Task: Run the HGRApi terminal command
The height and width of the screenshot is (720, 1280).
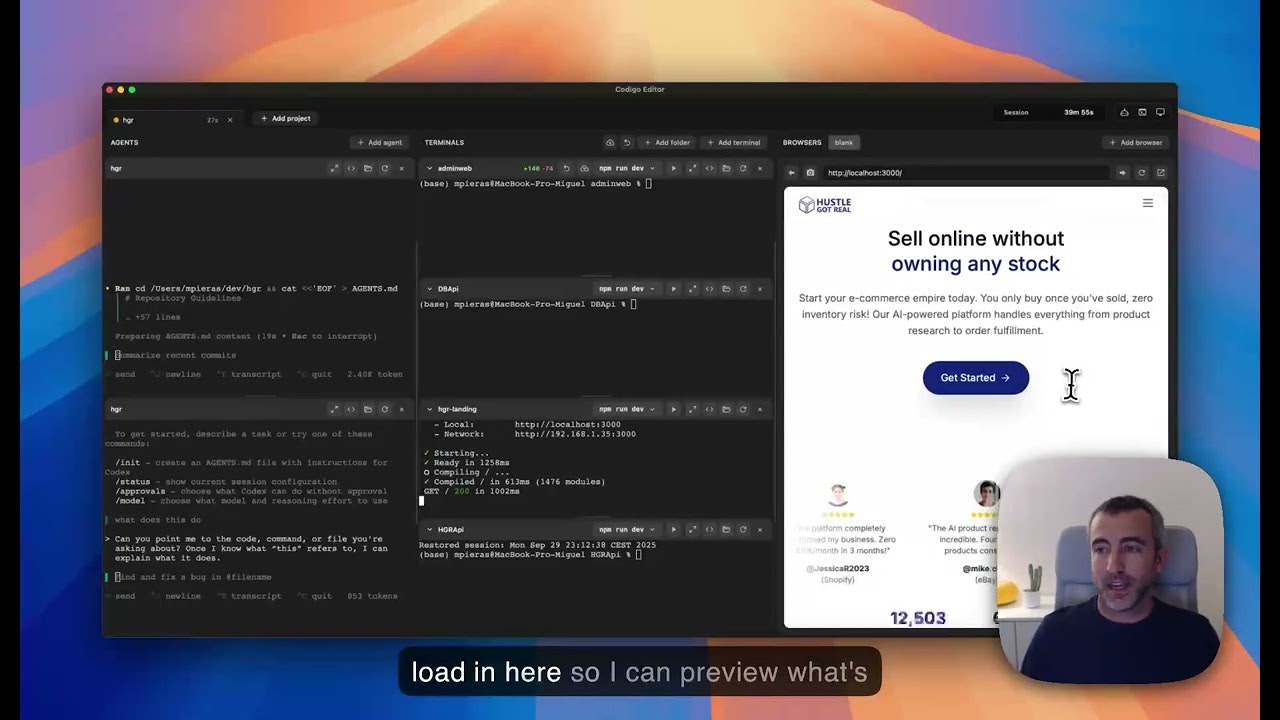Action: [x=673, y=529]
